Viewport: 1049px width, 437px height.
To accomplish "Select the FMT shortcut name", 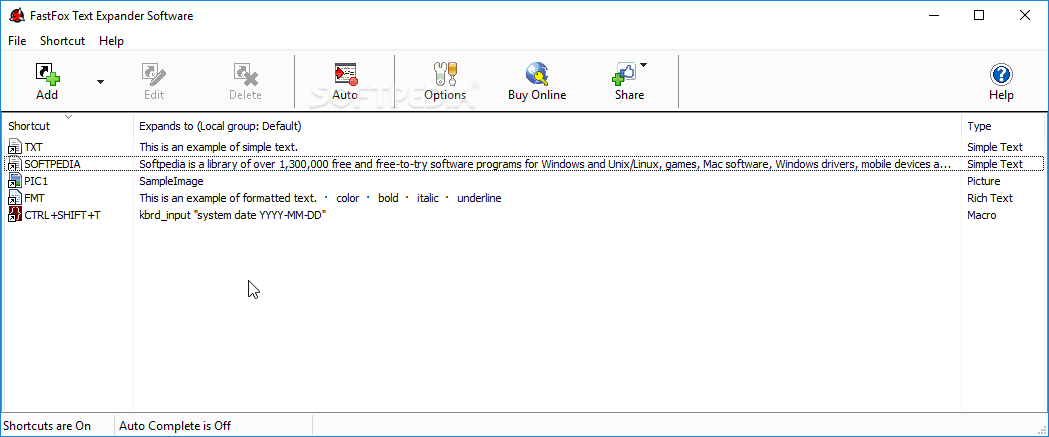I will [x=34, y=198].
